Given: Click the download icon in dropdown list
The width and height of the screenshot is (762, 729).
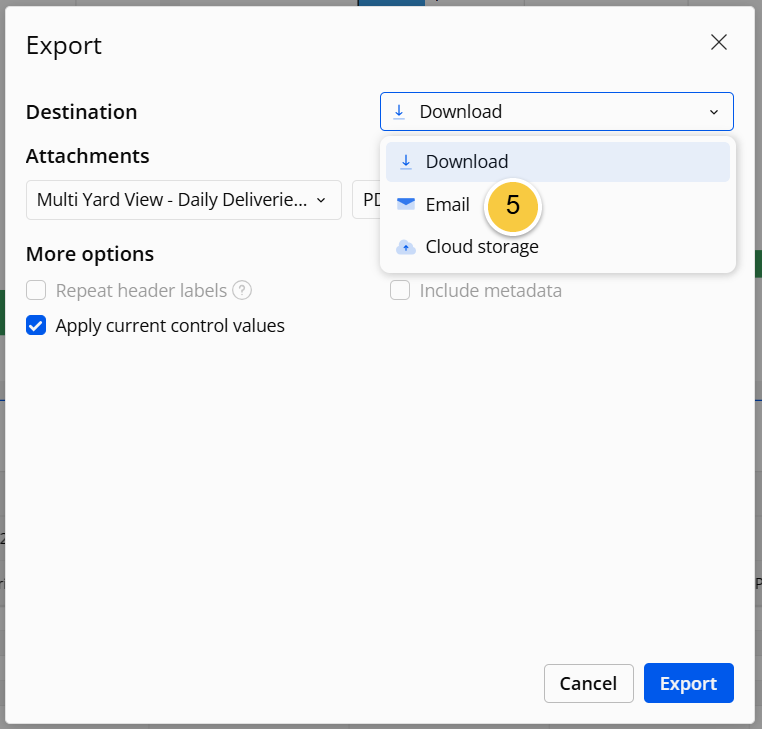Looking at the screenshot, I should (406, 162).
